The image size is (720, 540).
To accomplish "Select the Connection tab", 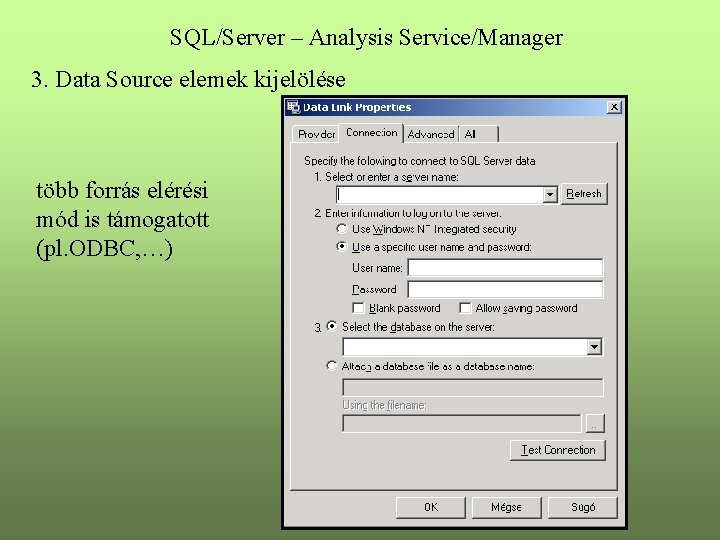I will point(371,133).
